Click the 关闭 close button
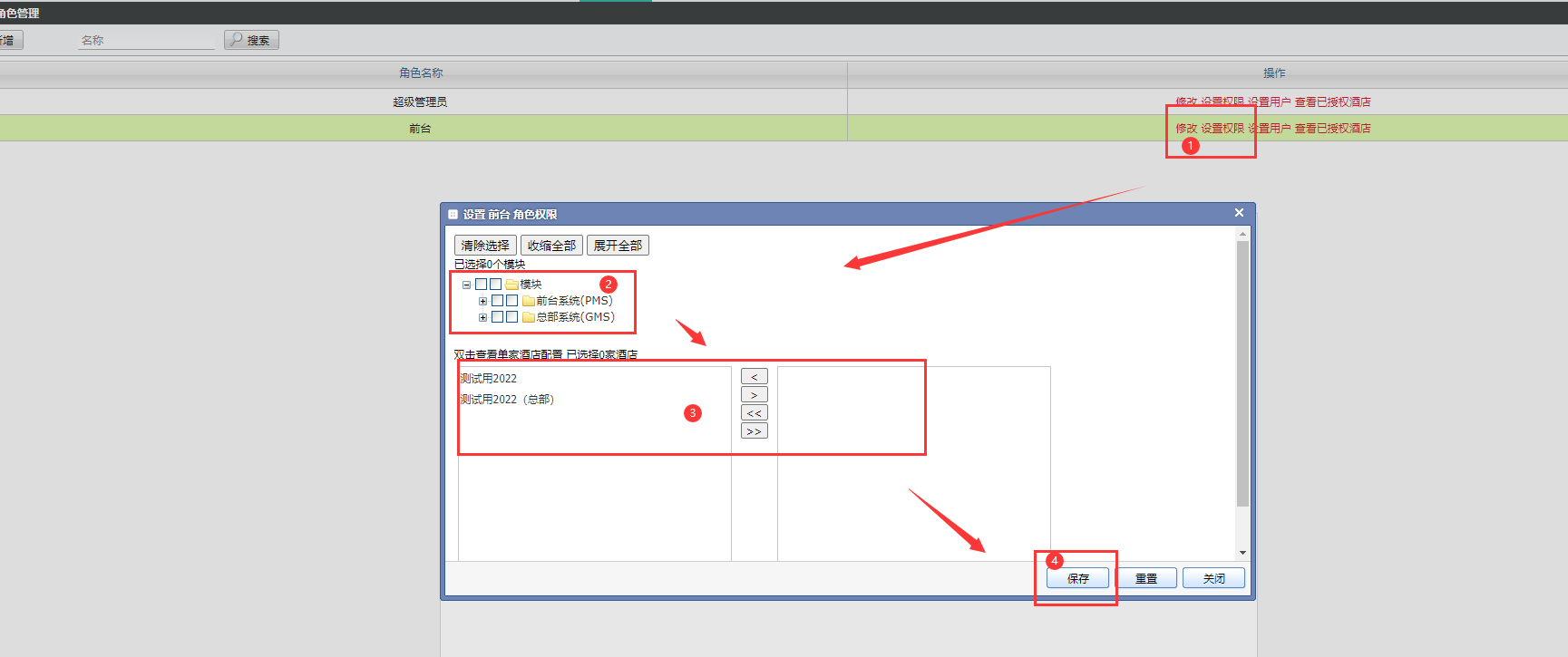Image resolution: width=1568 pixels, height=657 pixels. 1214,578
